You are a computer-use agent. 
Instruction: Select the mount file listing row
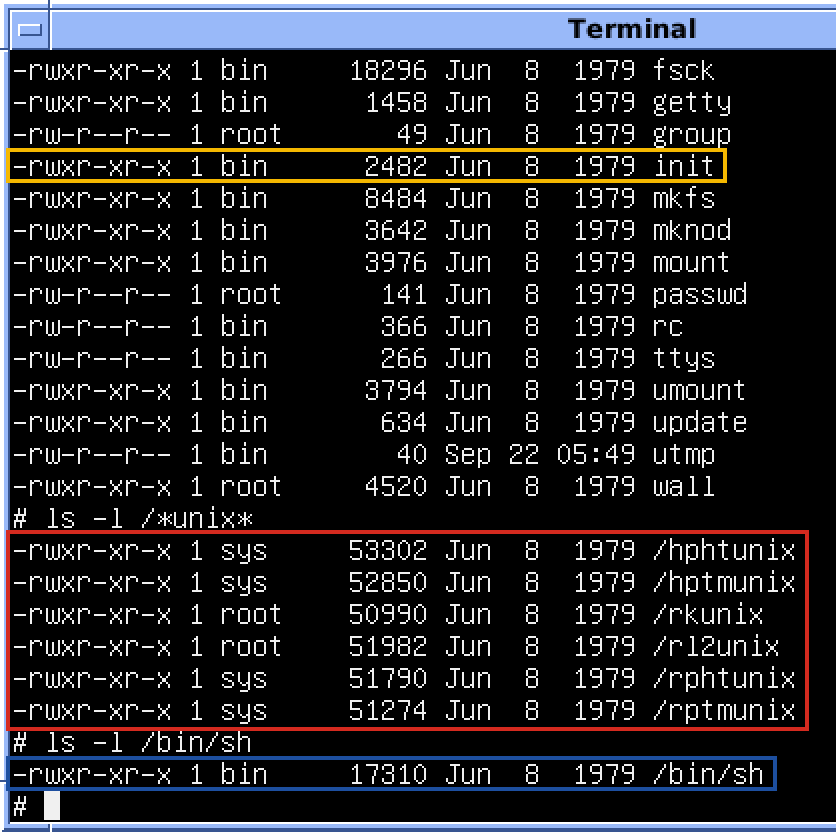(371, 263)
